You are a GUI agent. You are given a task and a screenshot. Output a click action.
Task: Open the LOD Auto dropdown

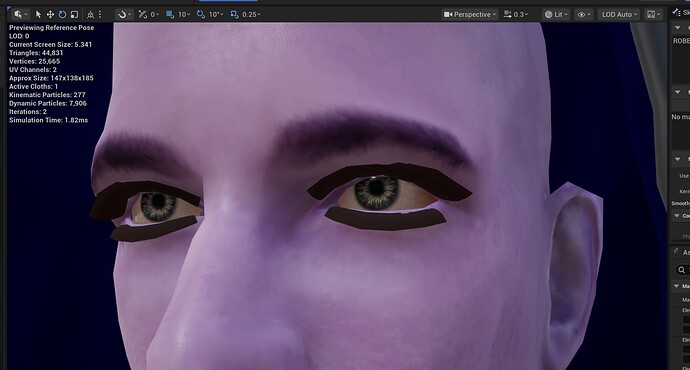click(619, 15)
